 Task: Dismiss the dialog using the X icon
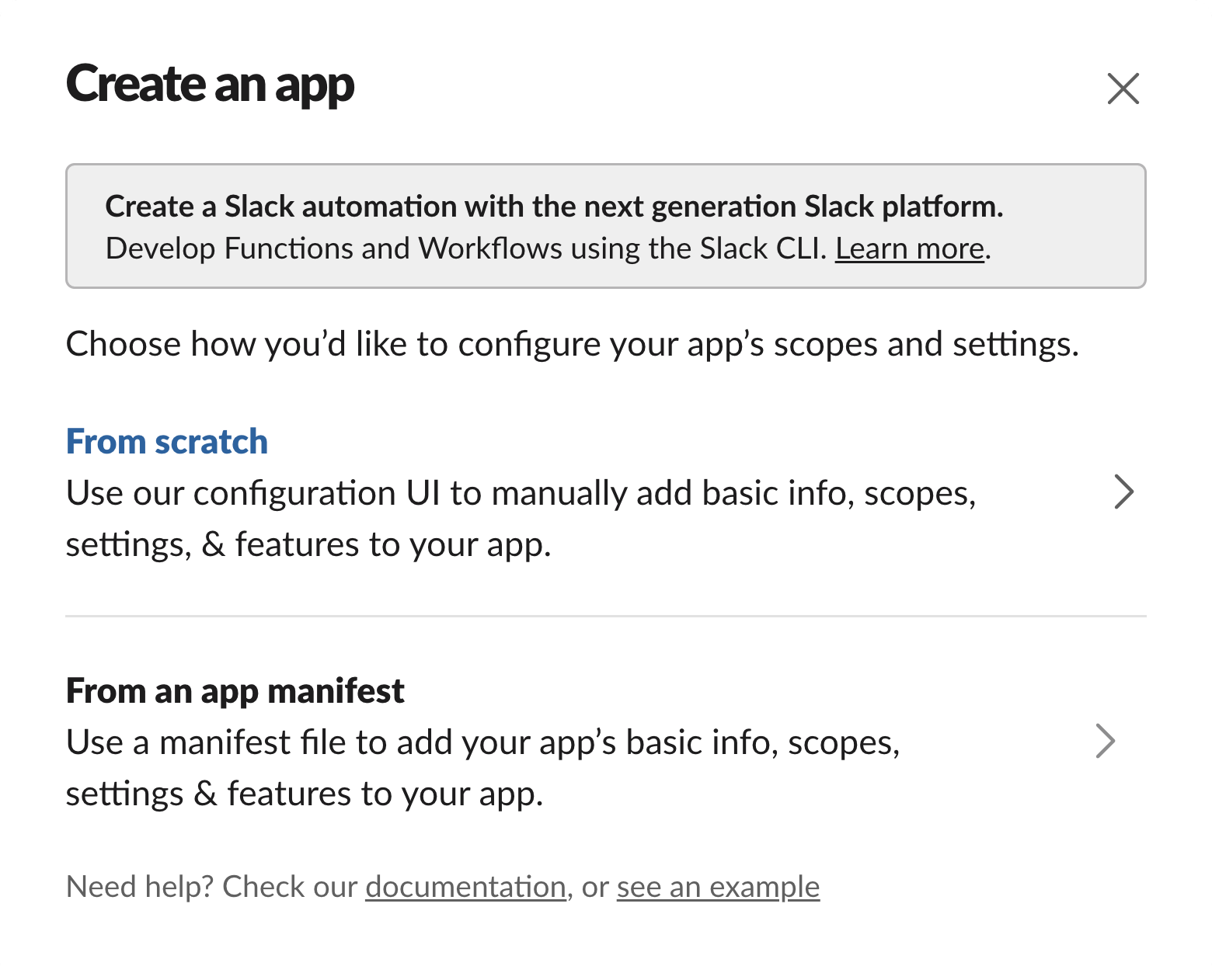[x=1122, y=89]
